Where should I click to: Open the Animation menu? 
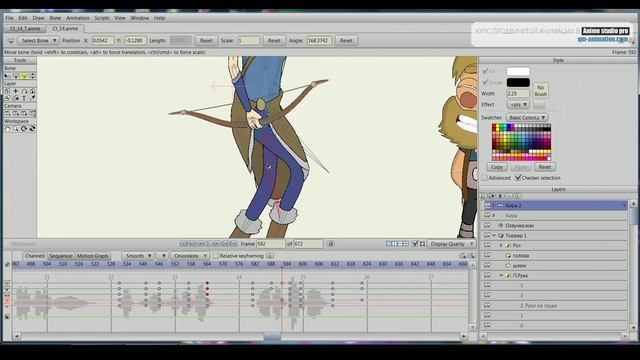(x=78, y=18)
